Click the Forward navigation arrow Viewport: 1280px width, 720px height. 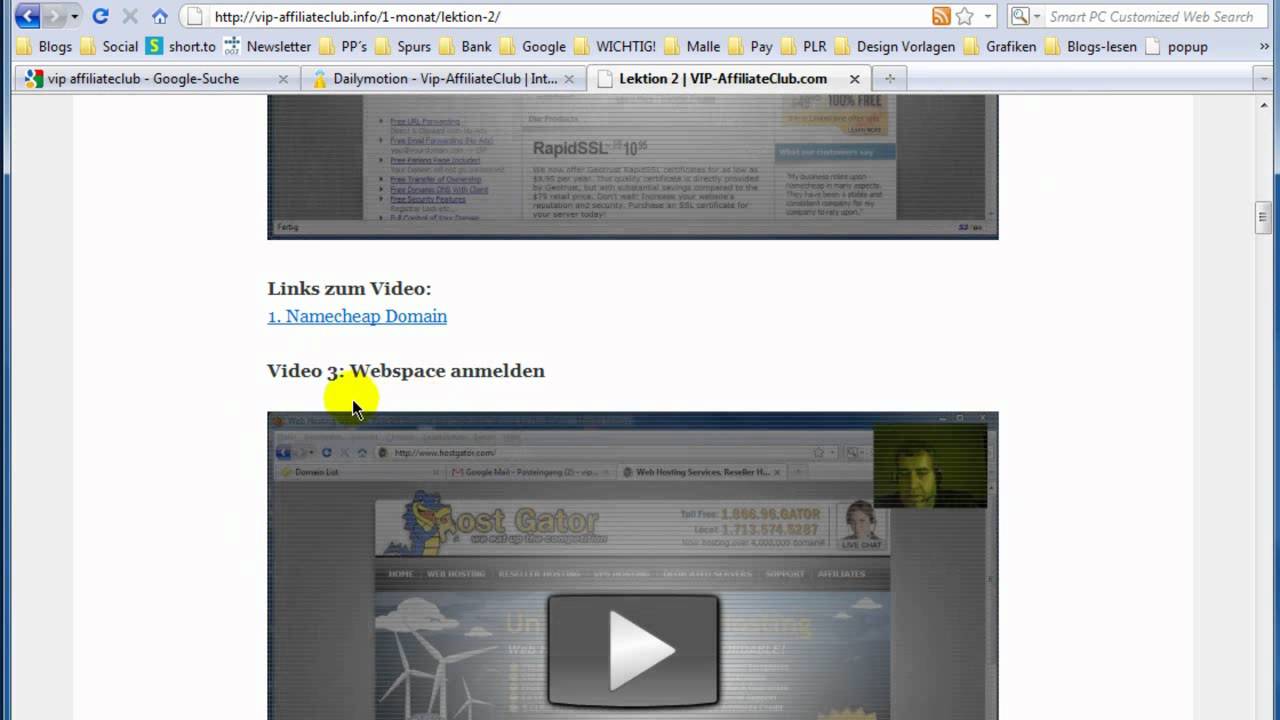(x=52, y=16)
